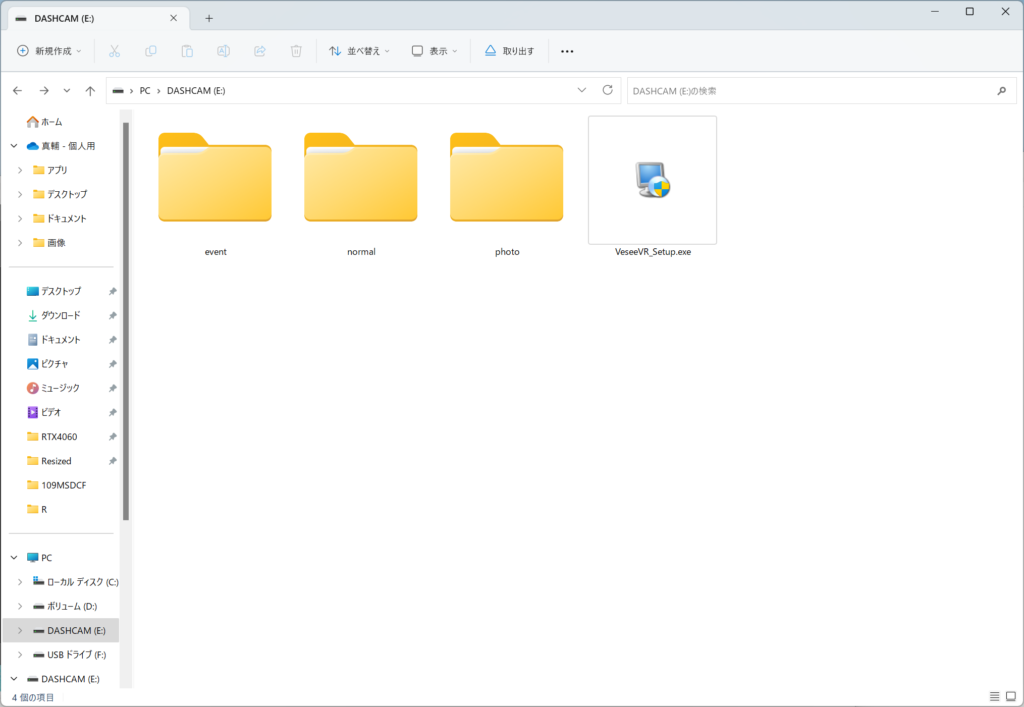Click the Paste clipboard icon
Image resolution: width=1024 pixels, height=707 pixels.
pyautogui.click(x=187, y=51)
